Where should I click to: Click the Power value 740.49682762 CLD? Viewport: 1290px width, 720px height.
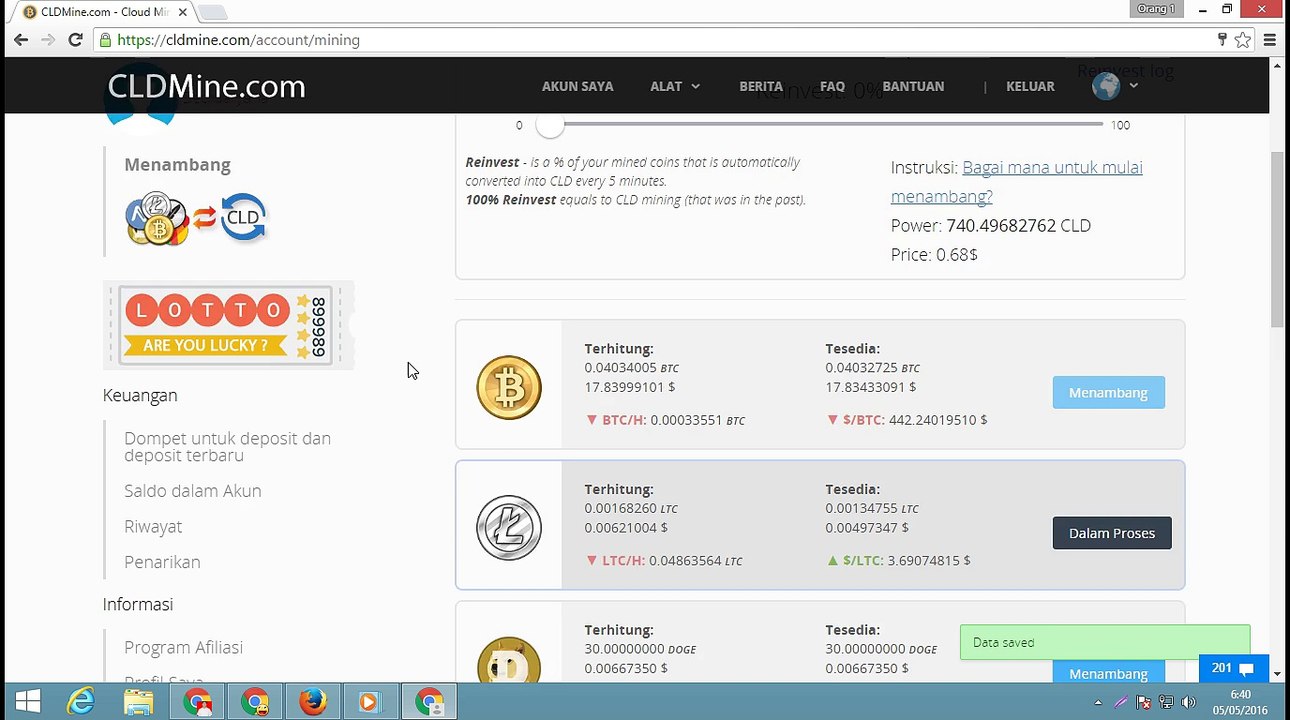(x=1018, y=226)
